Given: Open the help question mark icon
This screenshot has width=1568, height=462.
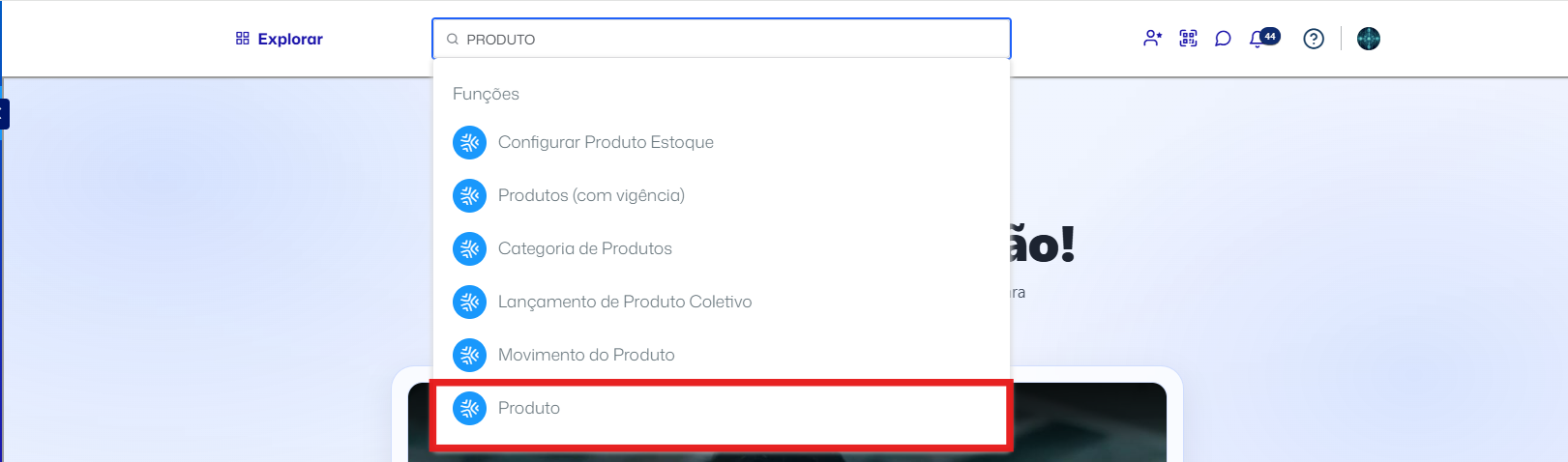Looking at the screenshot, I should tap(1314, 39).
